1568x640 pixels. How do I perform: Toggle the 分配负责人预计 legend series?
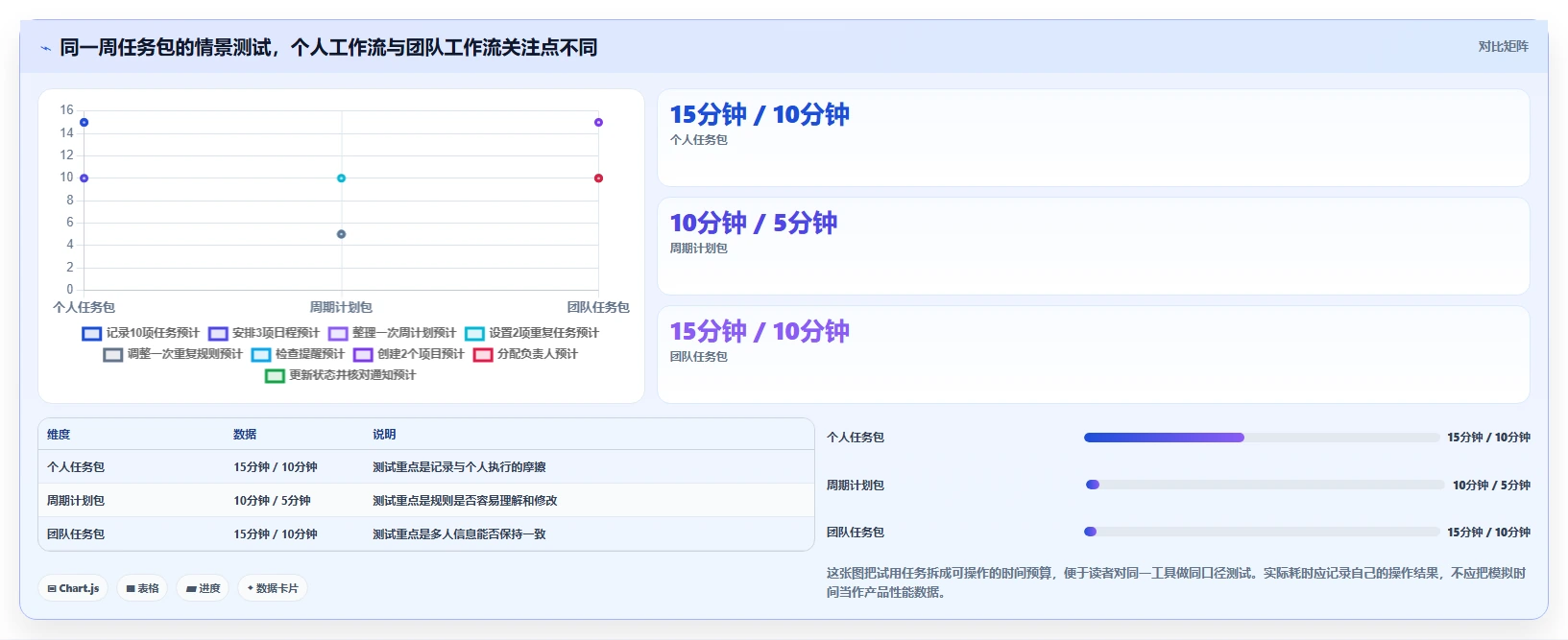pos(525,354)
